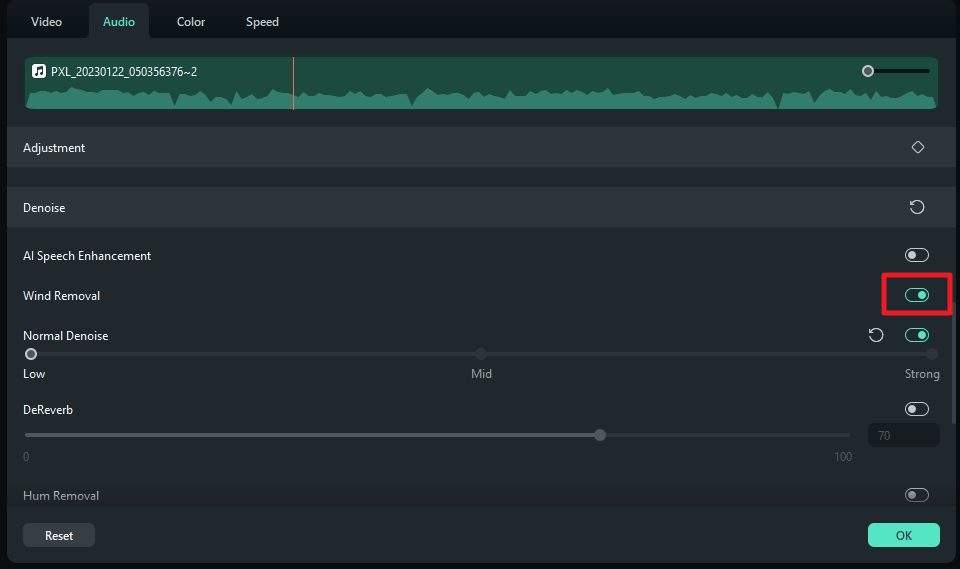Click the Hum Removal label
The image size is (960, 569).
tap(61, 496)
